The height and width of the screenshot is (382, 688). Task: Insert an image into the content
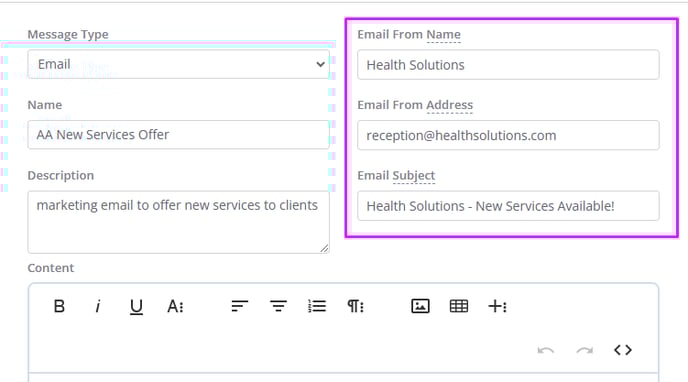pyautogui.click(x=420, y=306)
